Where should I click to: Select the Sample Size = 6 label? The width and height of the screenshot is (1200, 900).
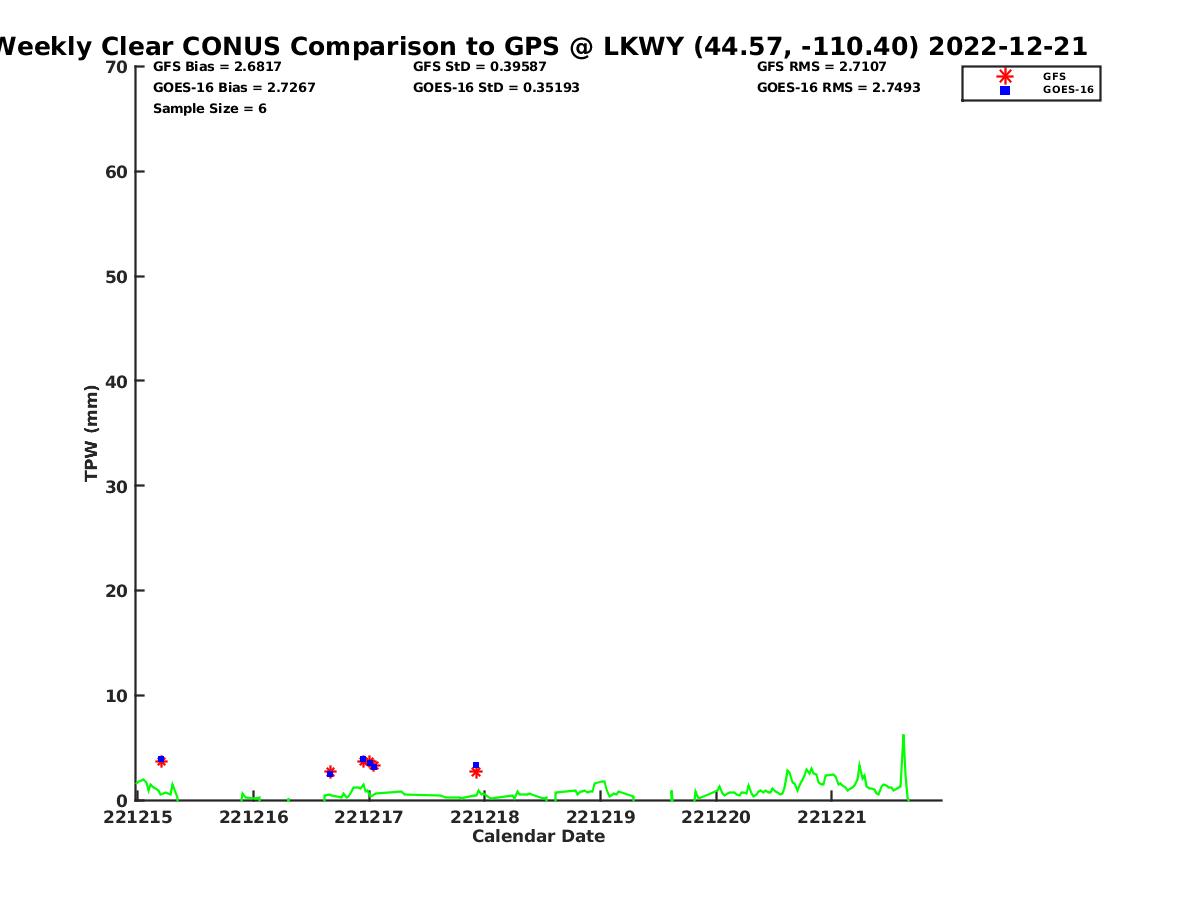(x=209, y=109)
